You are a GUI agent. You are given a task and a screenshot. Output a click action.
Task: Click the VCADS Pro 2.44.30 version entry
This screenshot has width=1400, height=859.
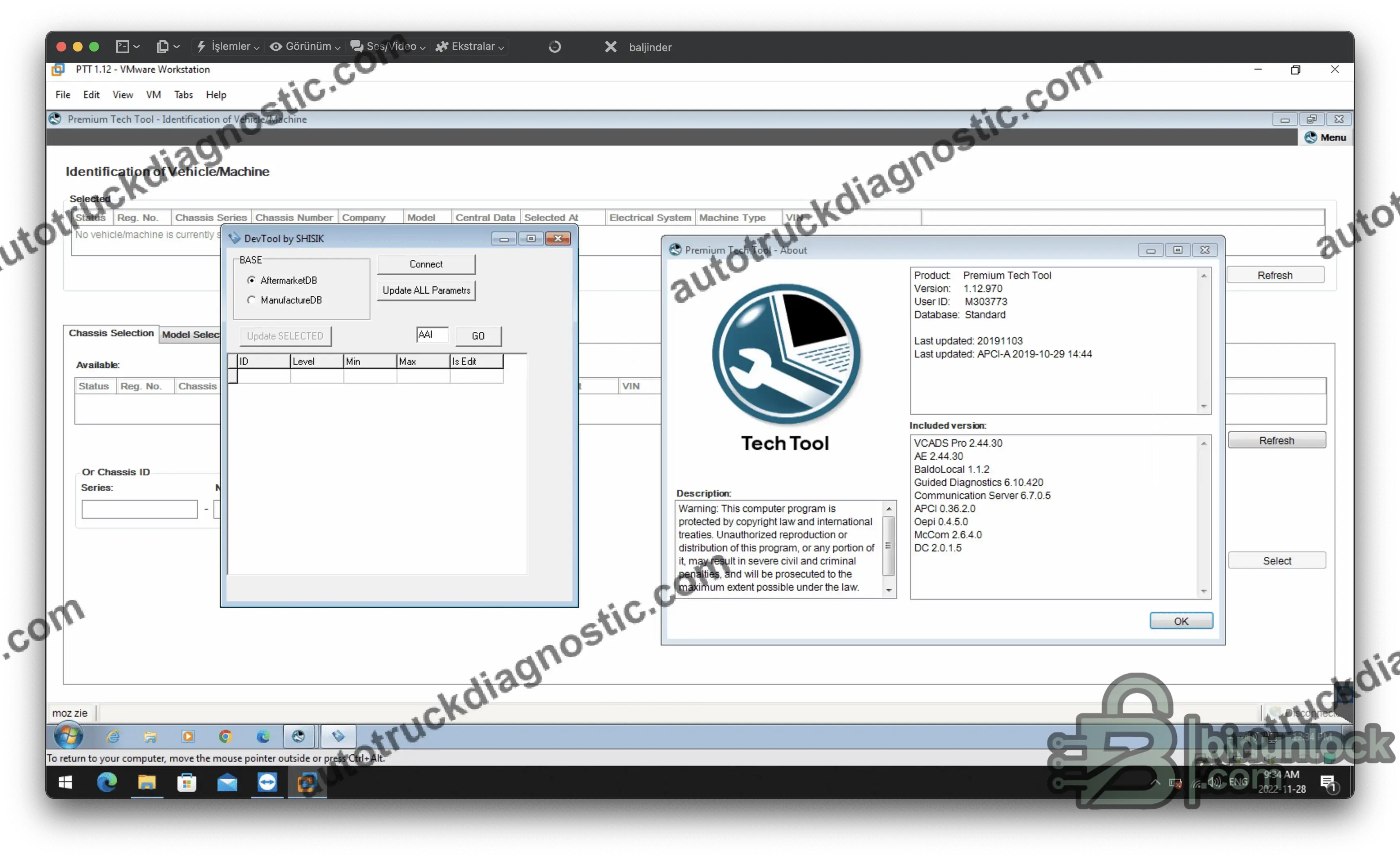point(958,443)
